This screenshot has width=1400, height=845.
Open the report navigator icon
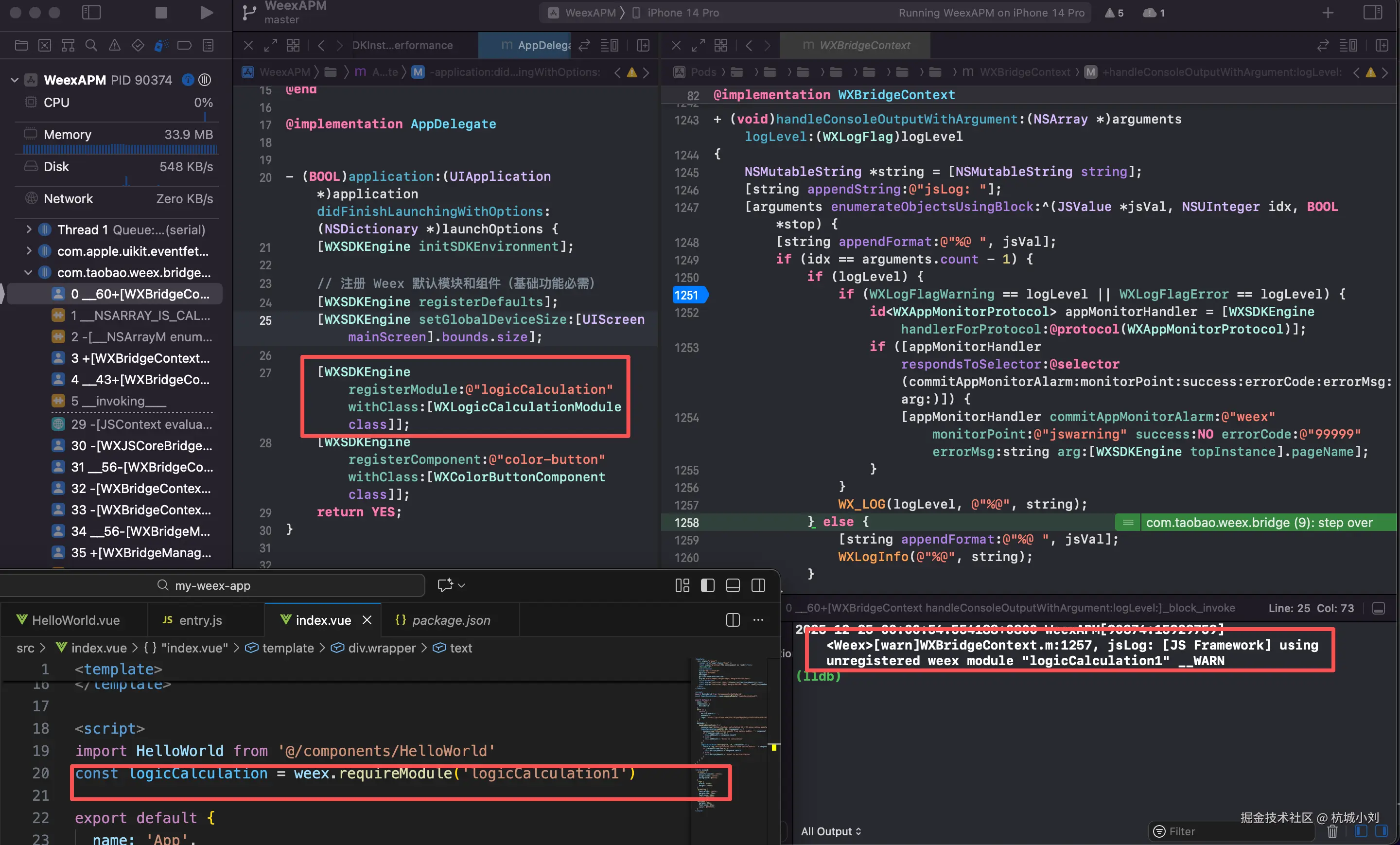(x=208, y=46)
